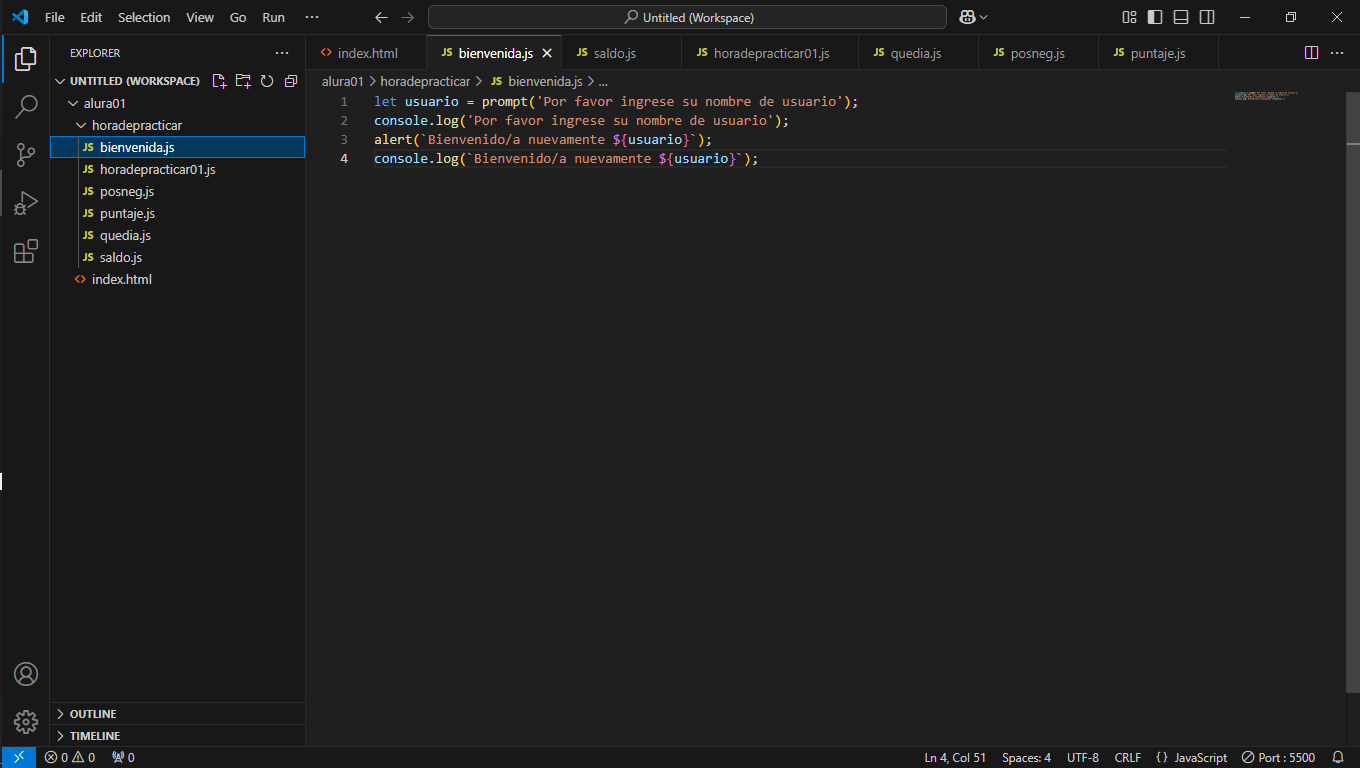1360x768 pixels.
Task: Open the Customize Layout icon
Action: coord(1130,17)
